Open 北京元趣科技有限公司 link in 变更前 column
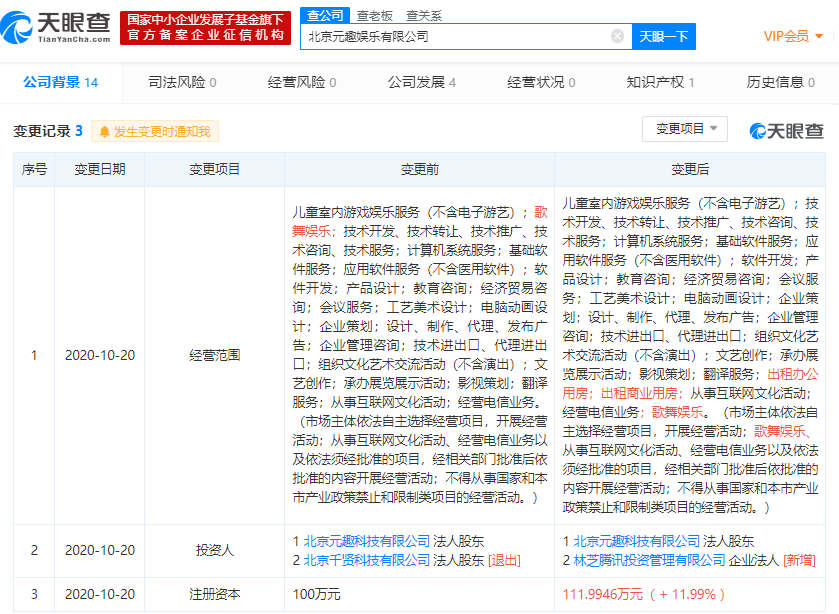This screenshot has width=839, height=614. (367, 541)
